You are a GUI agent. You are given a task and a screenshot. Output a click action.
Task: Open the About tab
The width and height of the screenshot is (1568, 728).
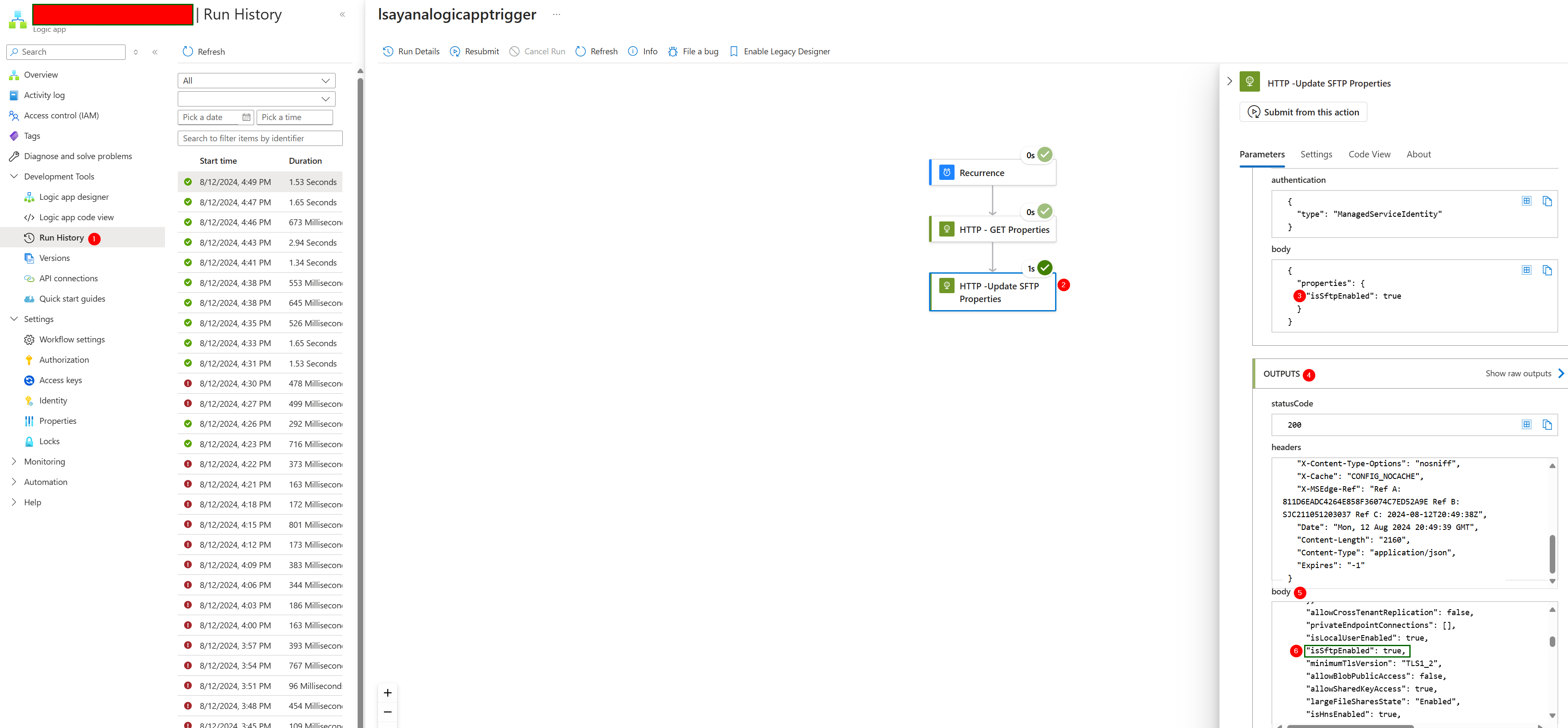click(x=1419, y=154)
